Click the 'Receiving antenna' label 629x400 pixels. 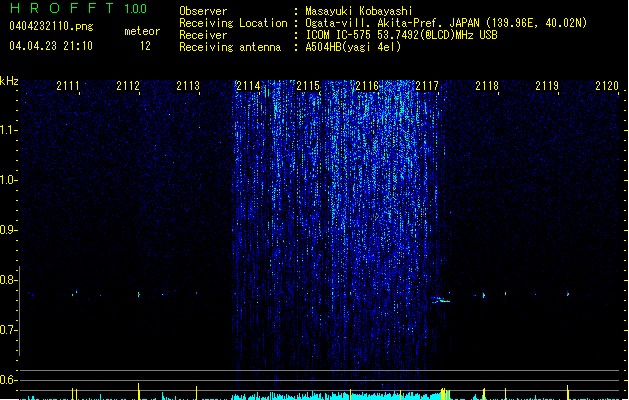(230, 47)
